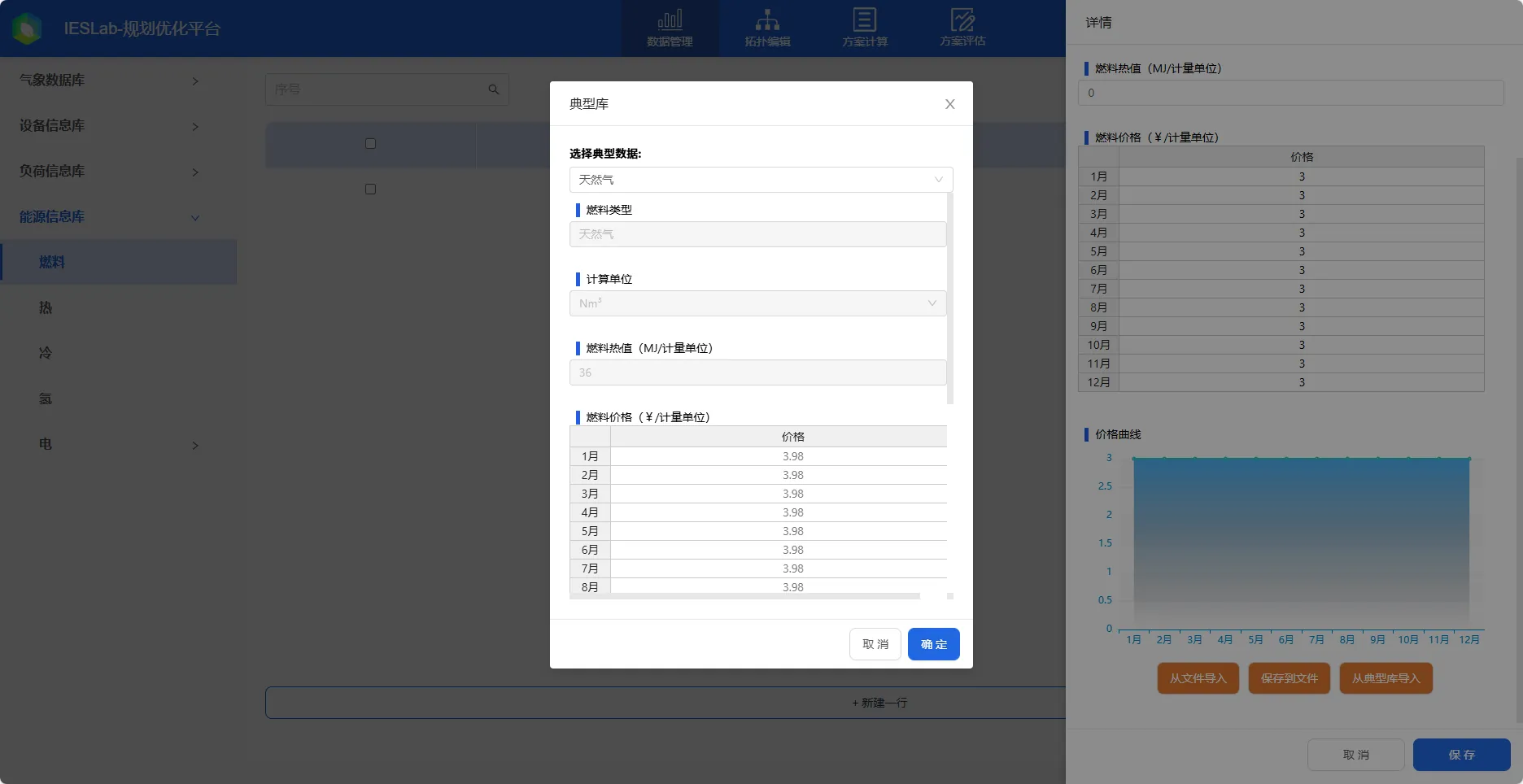This screenshot has height=784, width=1523.
Task: Expand the 负荷信息库 sidebar chevron
Action: 195,172
